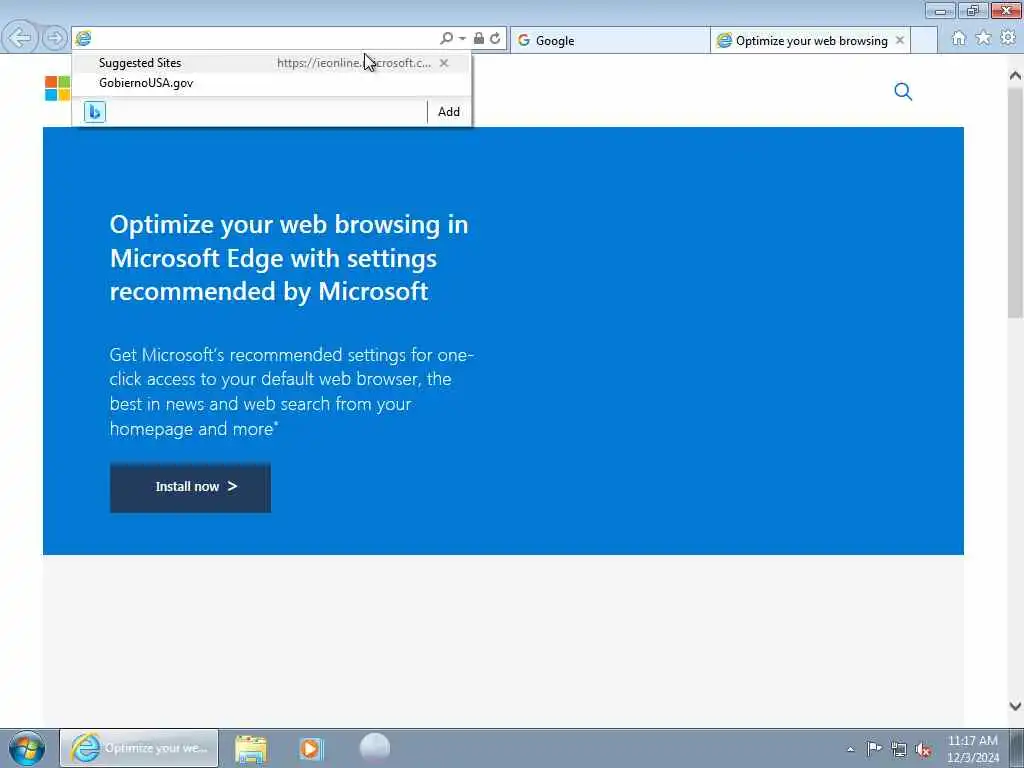Click the network tray icon
Screen dimensions: 1024x768
click(899, 749)
